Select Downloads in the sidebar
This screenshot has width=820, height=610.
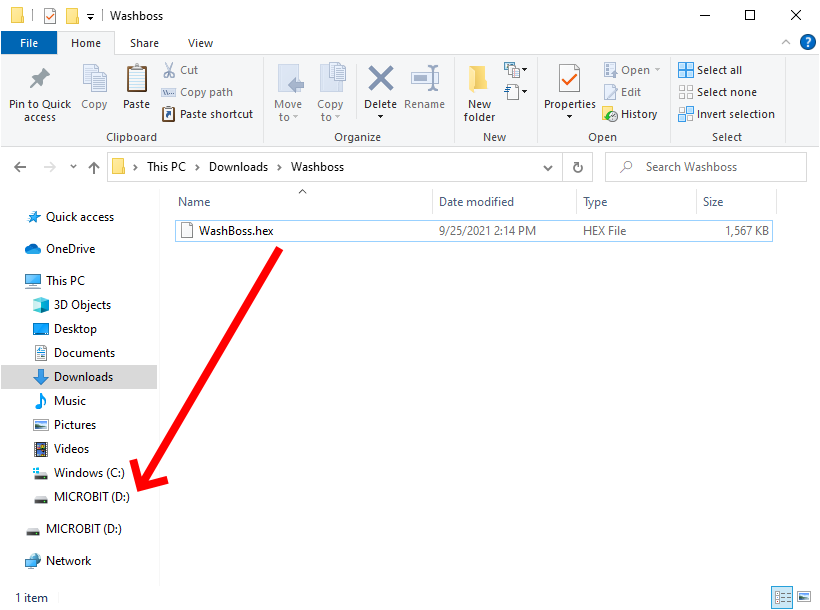pos(79,377)
